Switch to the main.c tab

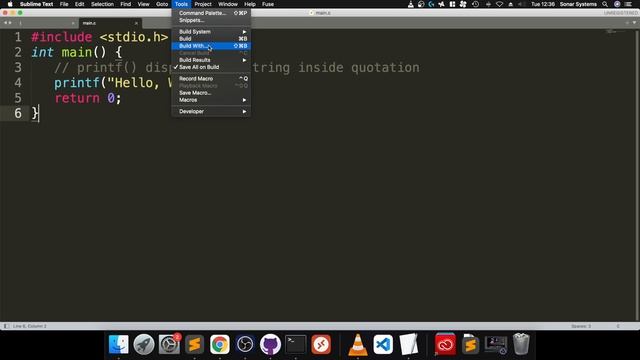pyautogui.click(x=110, y=23)
